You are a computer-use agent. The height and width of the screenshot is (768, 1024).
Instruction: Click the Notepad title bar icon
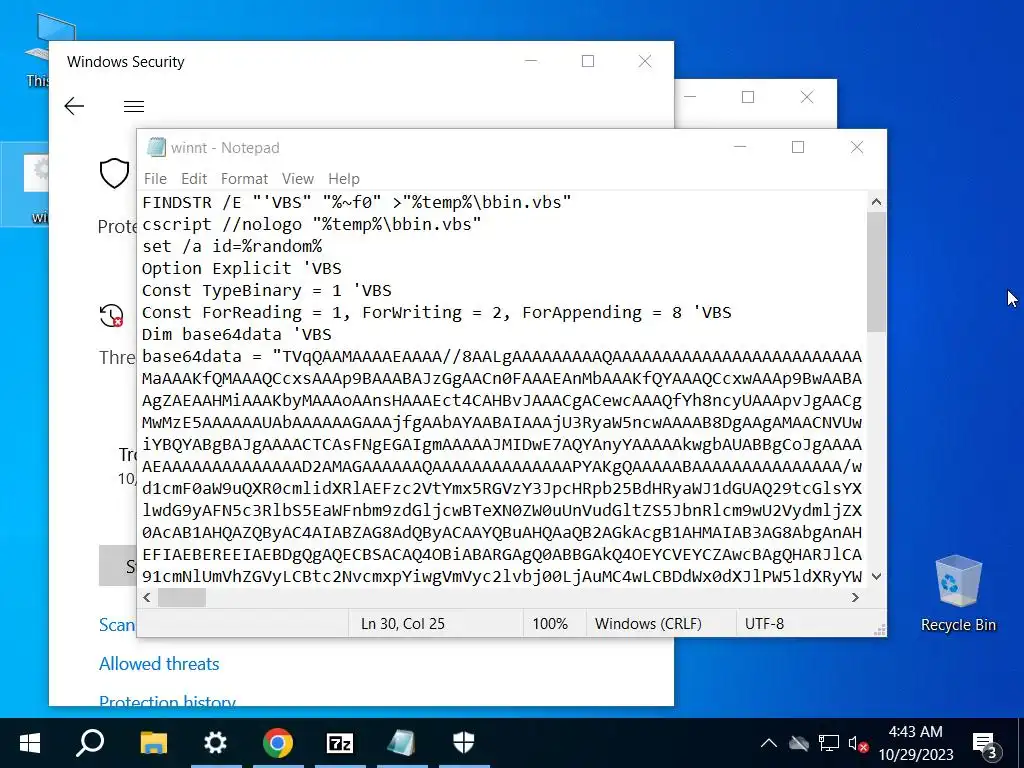tap(156, 148)
